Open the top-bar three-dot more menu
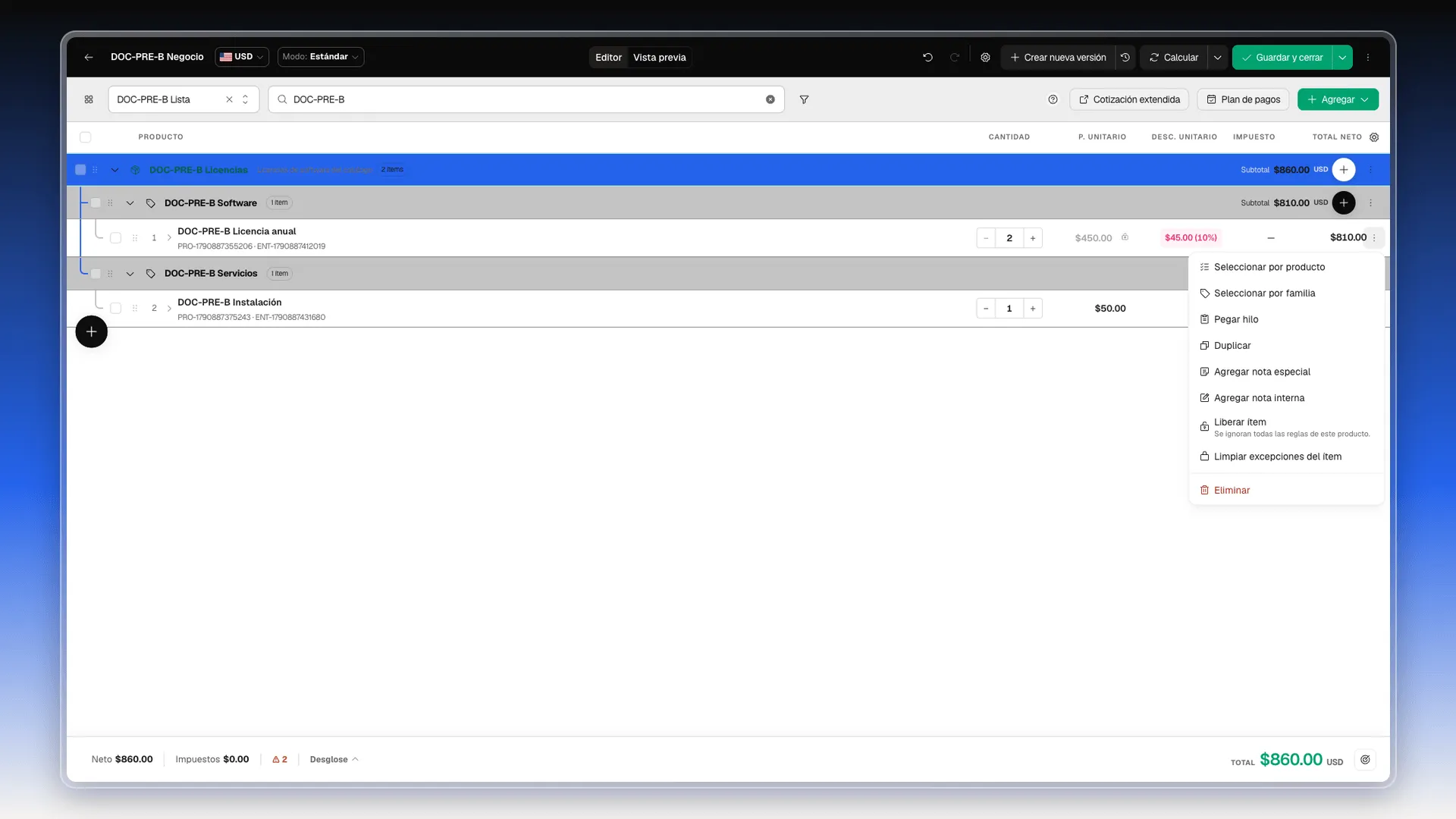Viewport: 1456px width, 819px height. 1368,57
